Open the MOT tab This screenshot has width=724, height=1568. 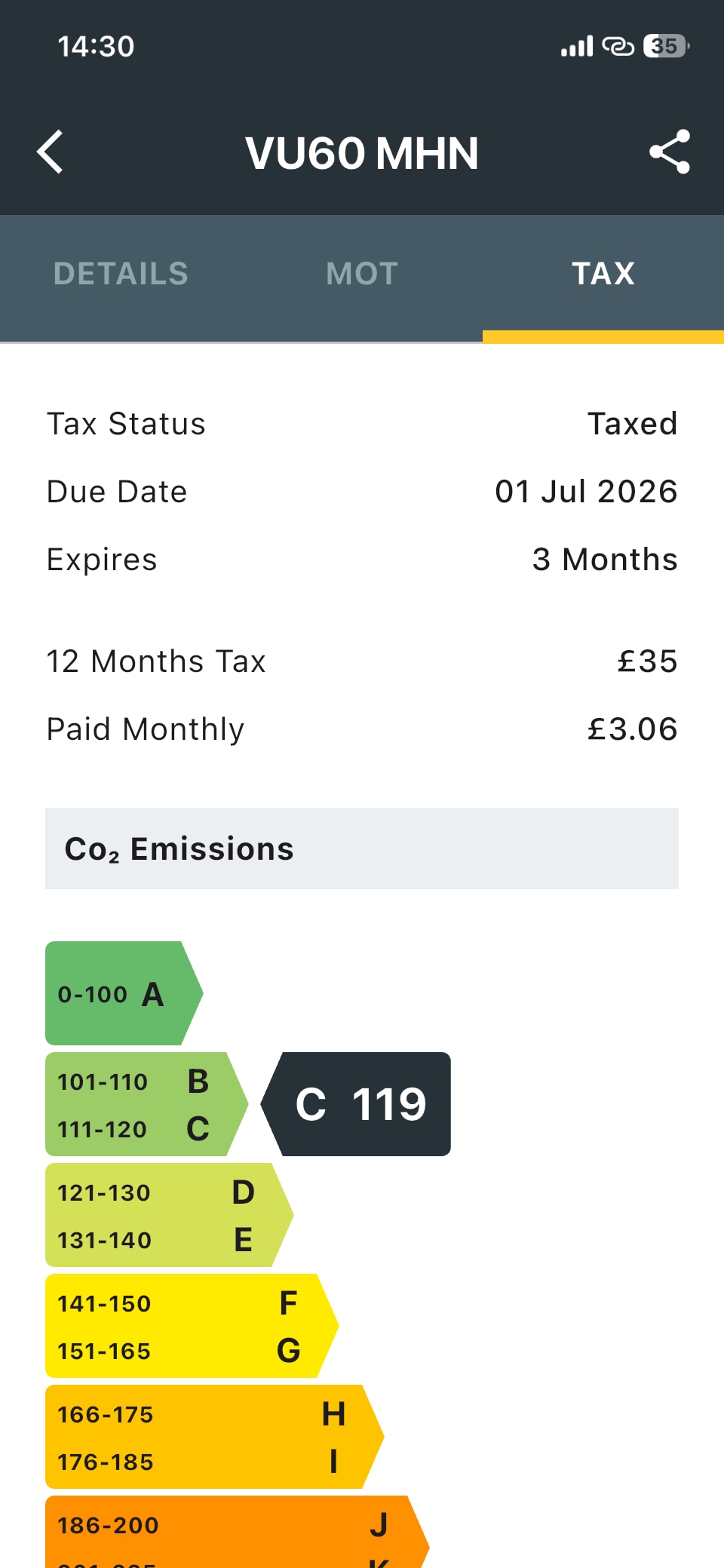(362, 274)
